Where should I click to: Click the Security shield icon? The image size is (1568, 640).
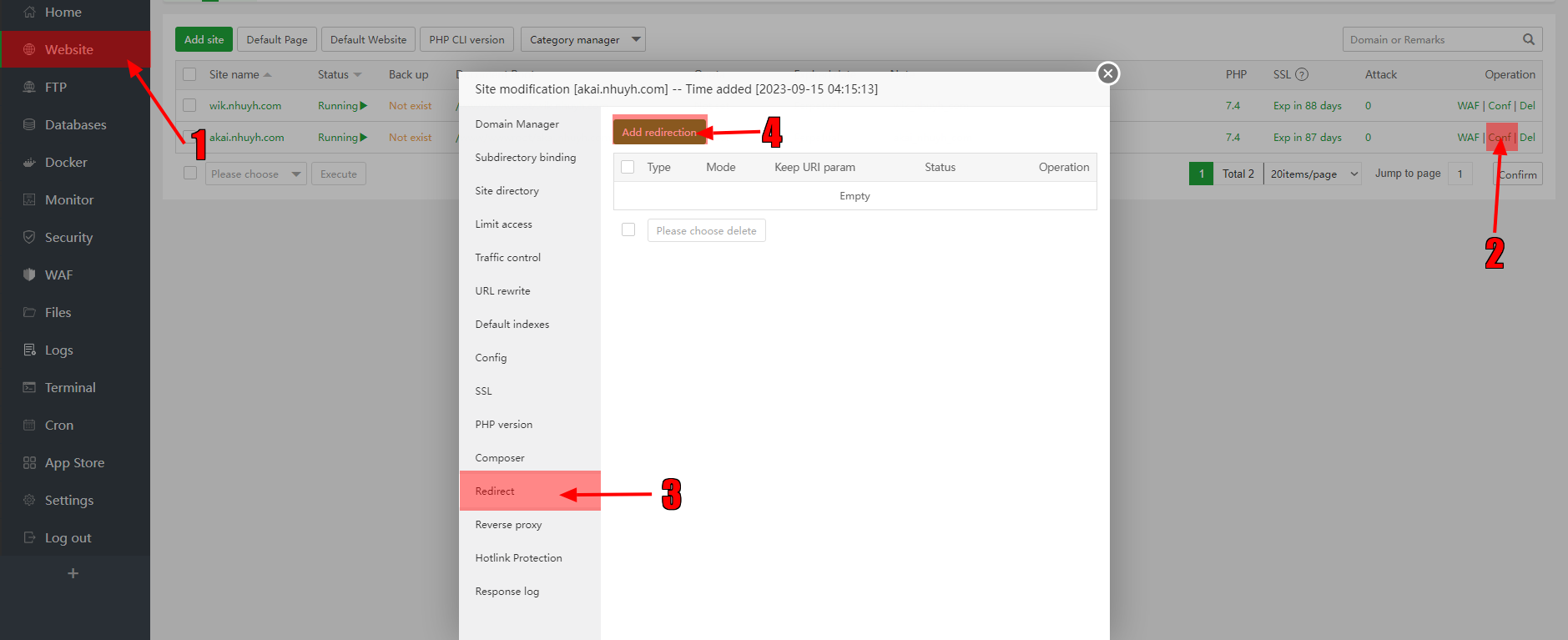[29, 238]
